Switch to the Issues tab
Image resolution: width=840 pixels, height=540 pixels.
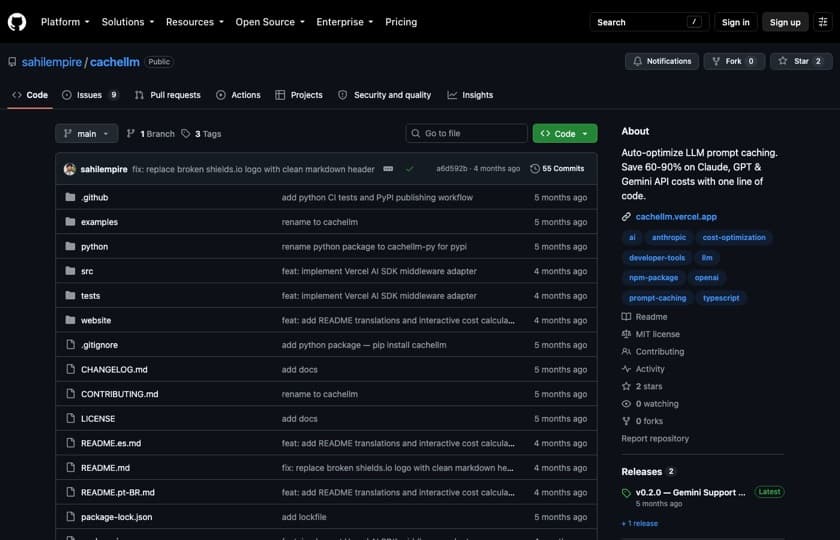(x=90, y=95)
